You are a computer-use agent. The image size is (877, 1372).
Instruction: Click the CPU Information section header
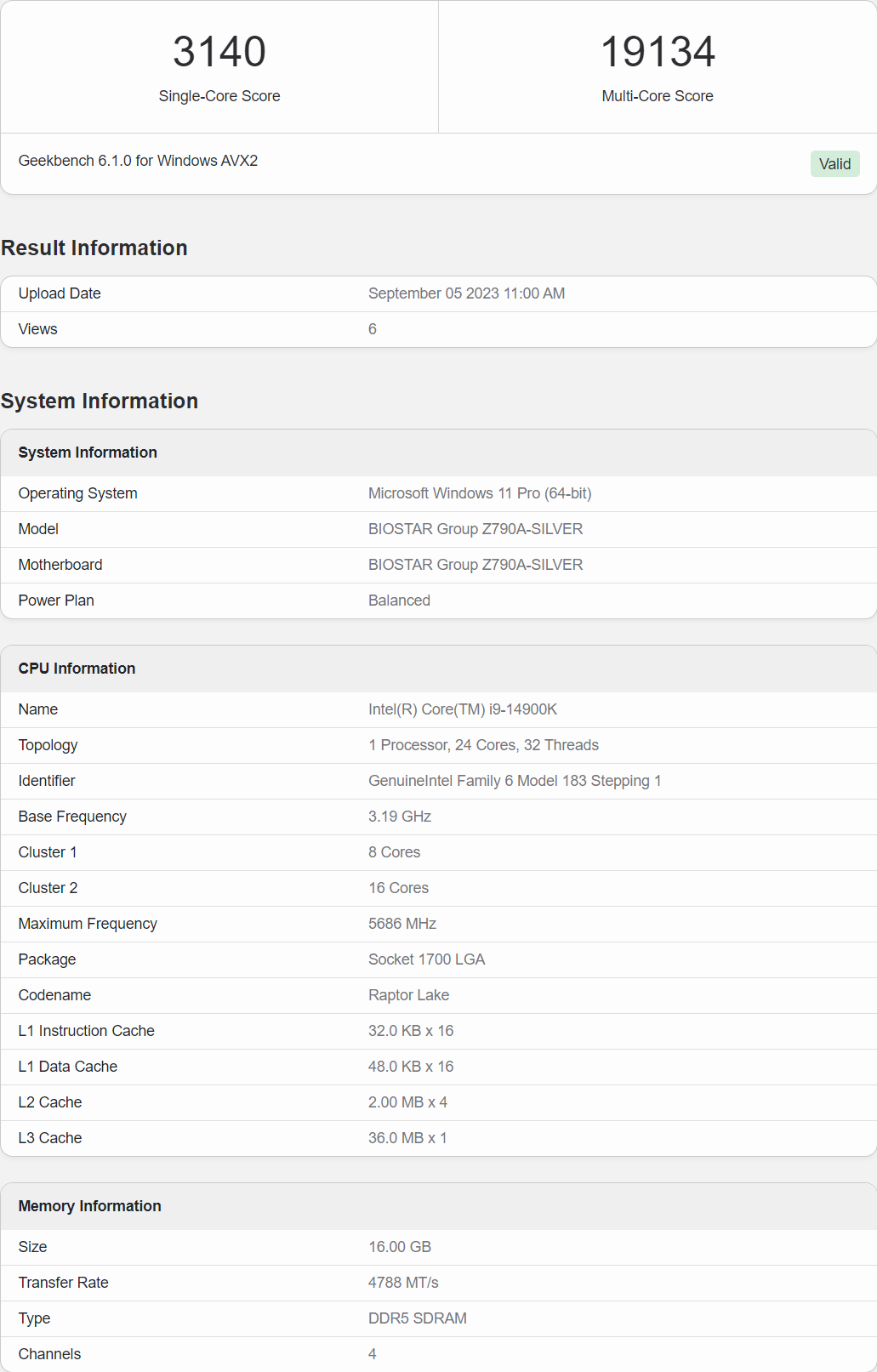(77, 669)
